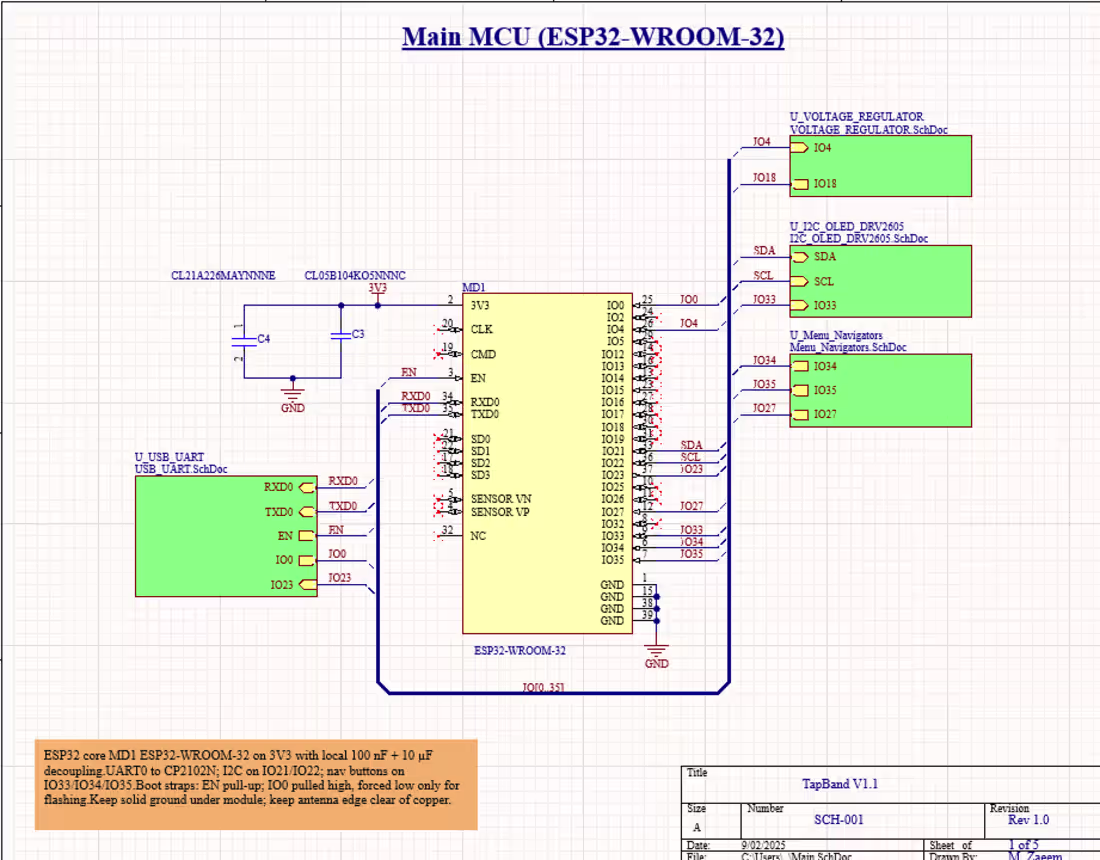Select IO18 sheet entry in voltage regulator block
Viewport: 1100px width, 860px height.
point(813,184)
